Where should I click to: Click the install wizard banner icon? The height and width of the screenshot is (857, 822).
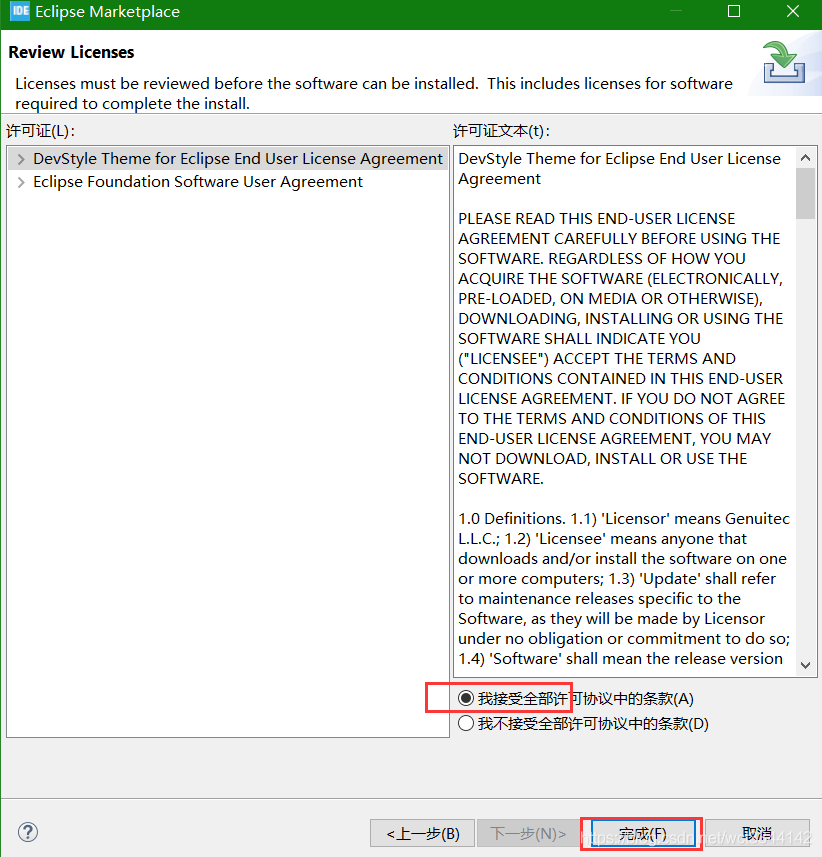click(x=784, y=63)
